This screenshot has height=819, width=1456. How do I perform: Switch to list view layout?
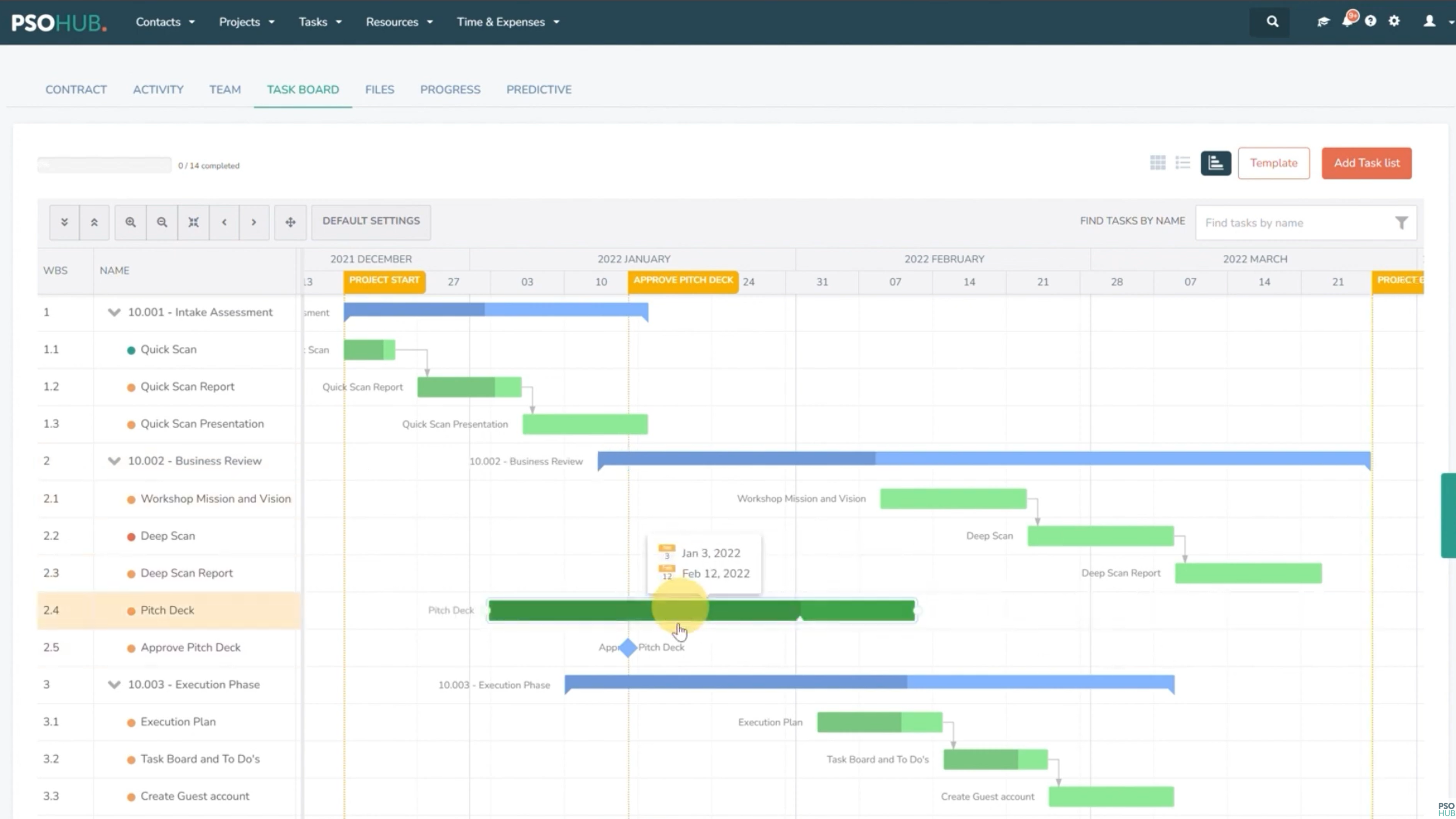1182,163
